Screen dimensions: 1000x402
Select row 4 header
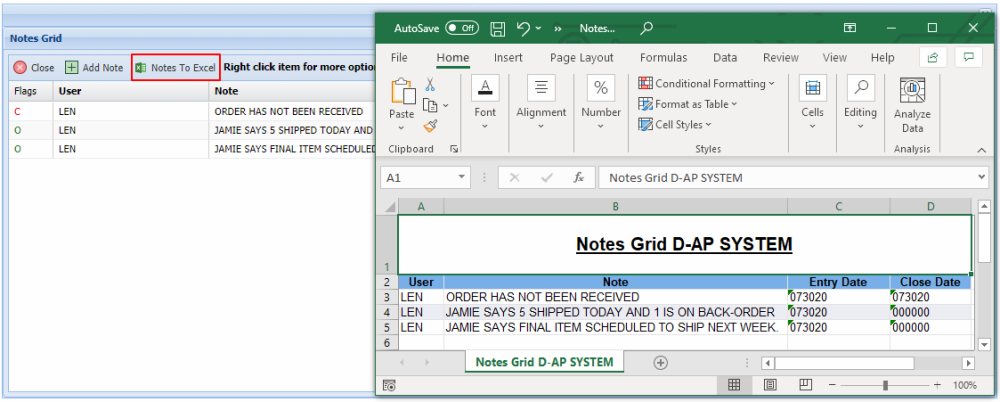pyautogui.click(x=389, y=313)
